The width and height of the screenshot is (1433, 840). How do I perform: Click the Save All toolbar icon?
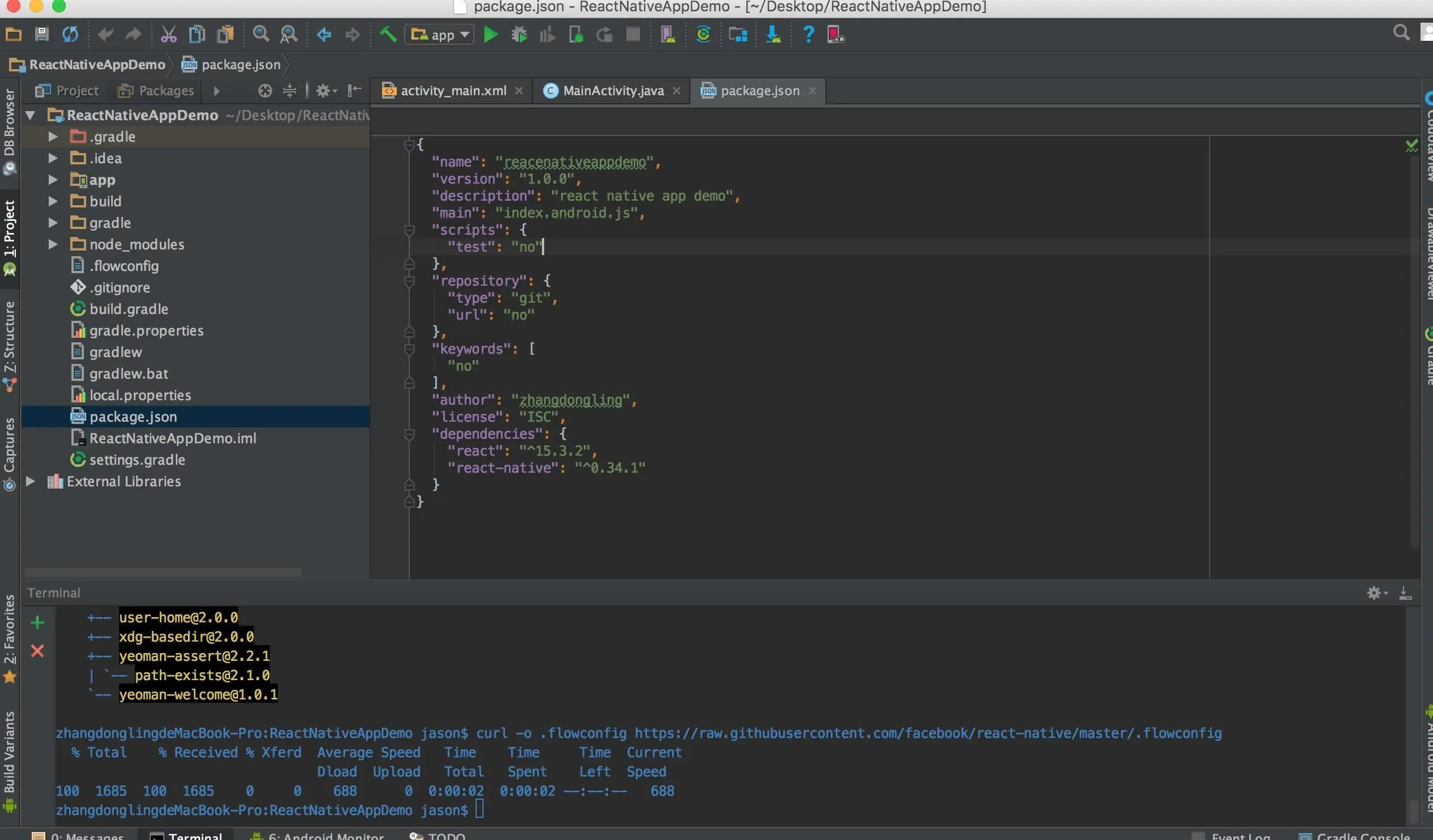coord(41,34)
